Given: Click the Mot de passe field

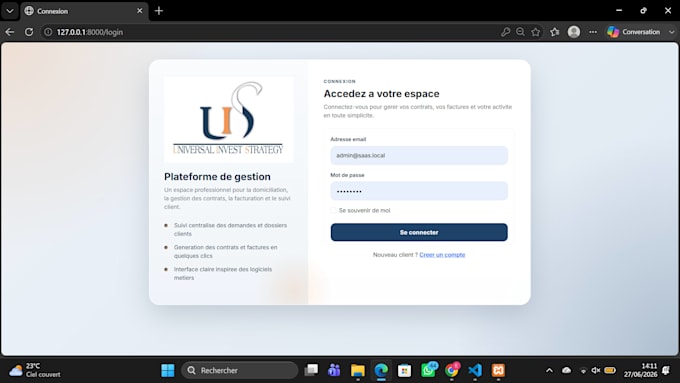Looking at the screenshot, I should point(419,191).
